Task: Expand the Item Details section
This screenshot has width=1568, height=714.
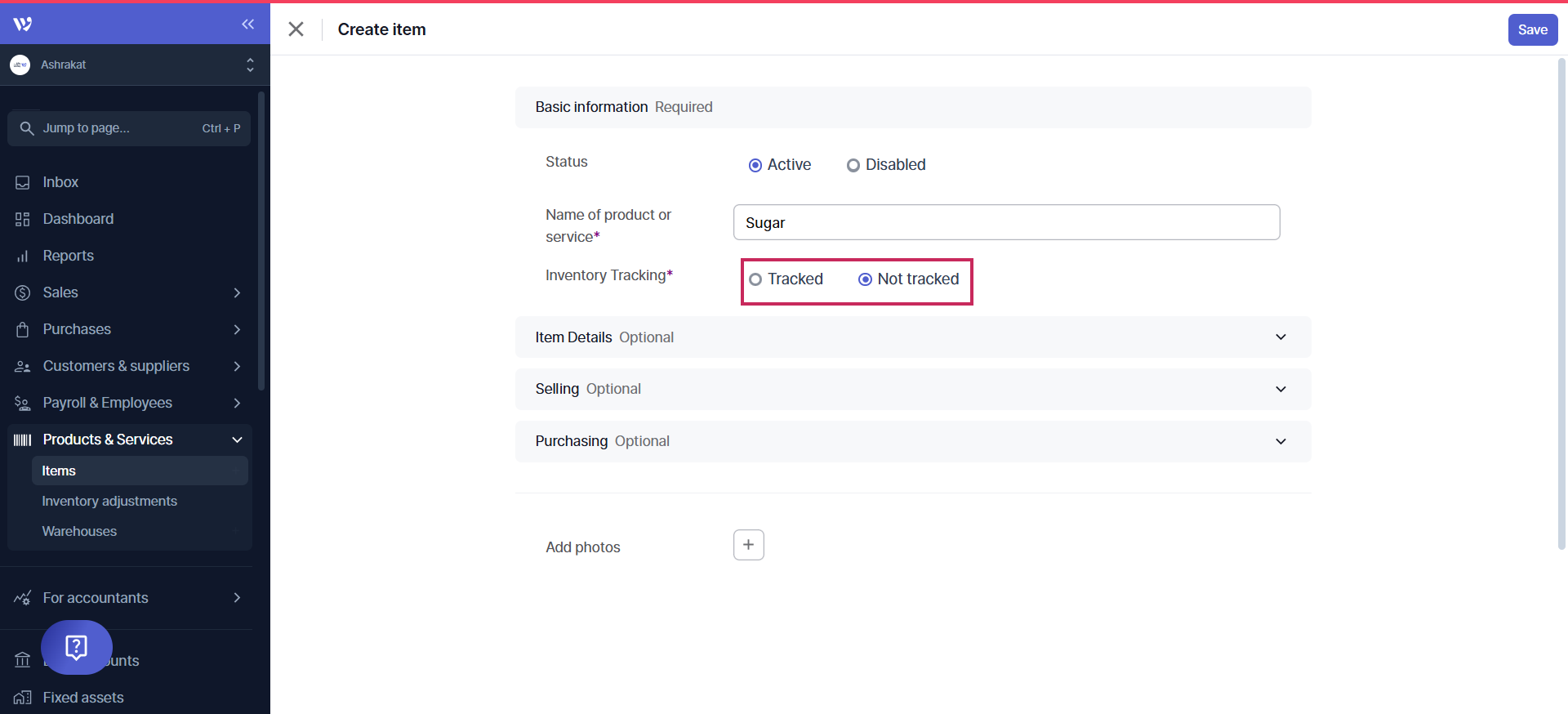Action: tap(1280, 337)
